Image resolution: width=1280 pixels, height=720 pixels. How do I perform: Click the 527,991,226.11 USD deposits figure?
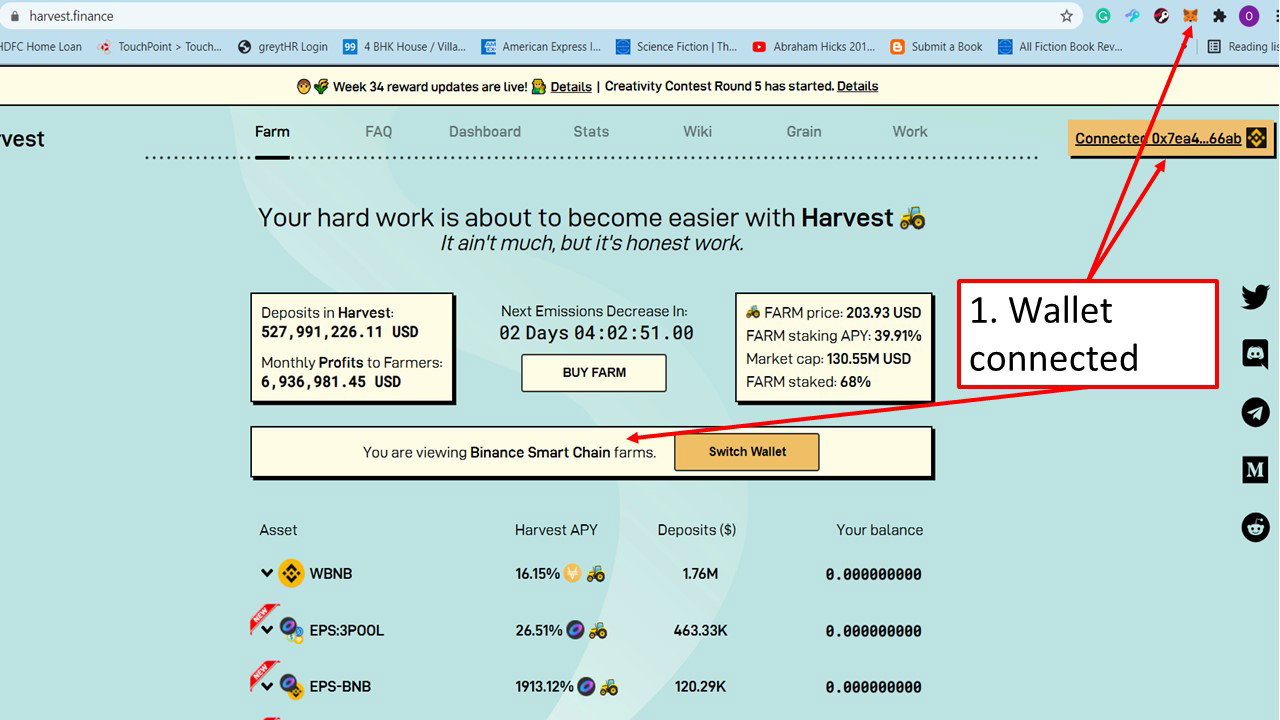point(340,332)
